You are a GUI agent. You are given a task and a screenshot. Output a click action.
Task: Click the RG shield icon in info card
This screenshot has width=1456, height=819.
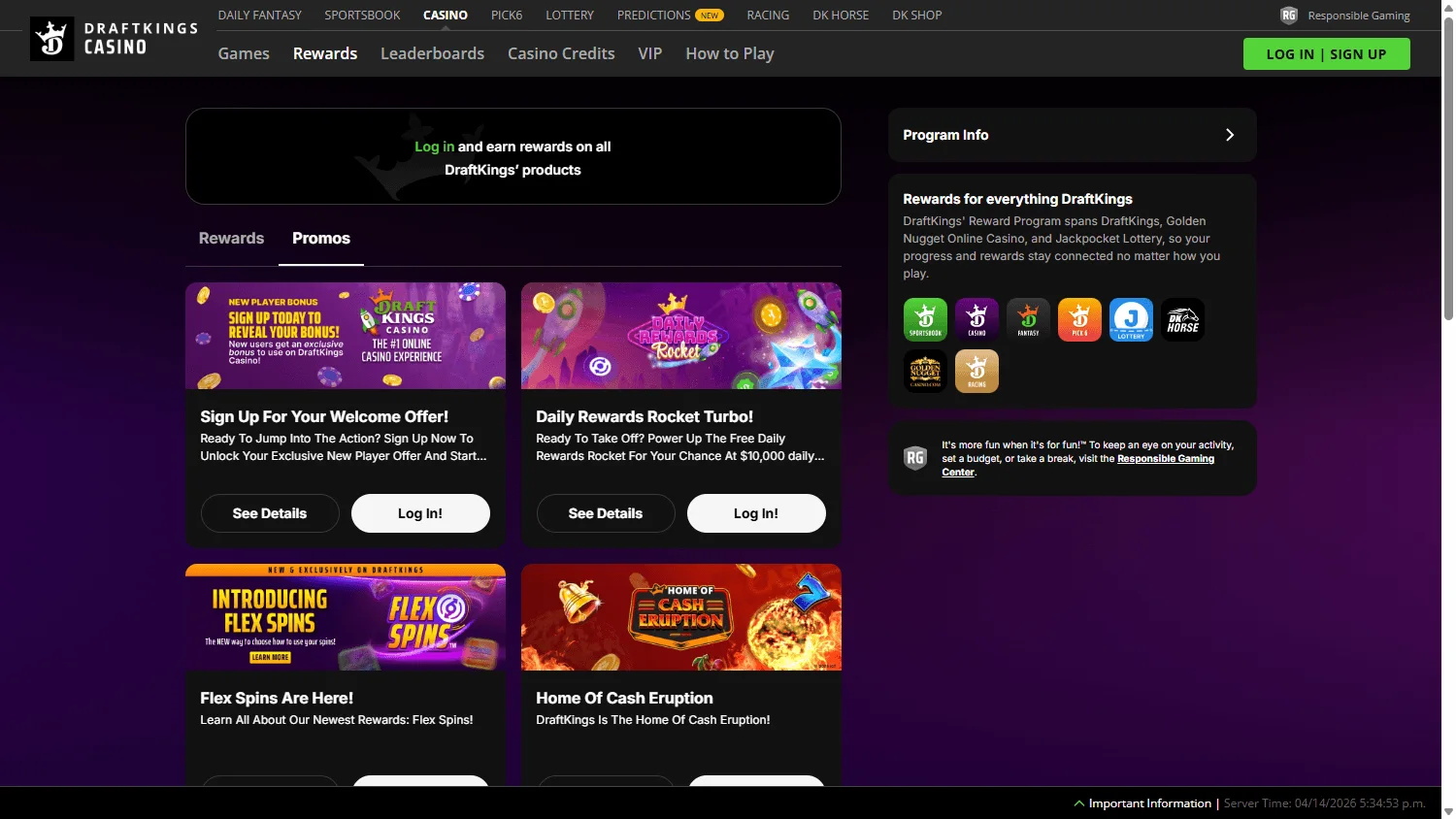tap(915, 458)
